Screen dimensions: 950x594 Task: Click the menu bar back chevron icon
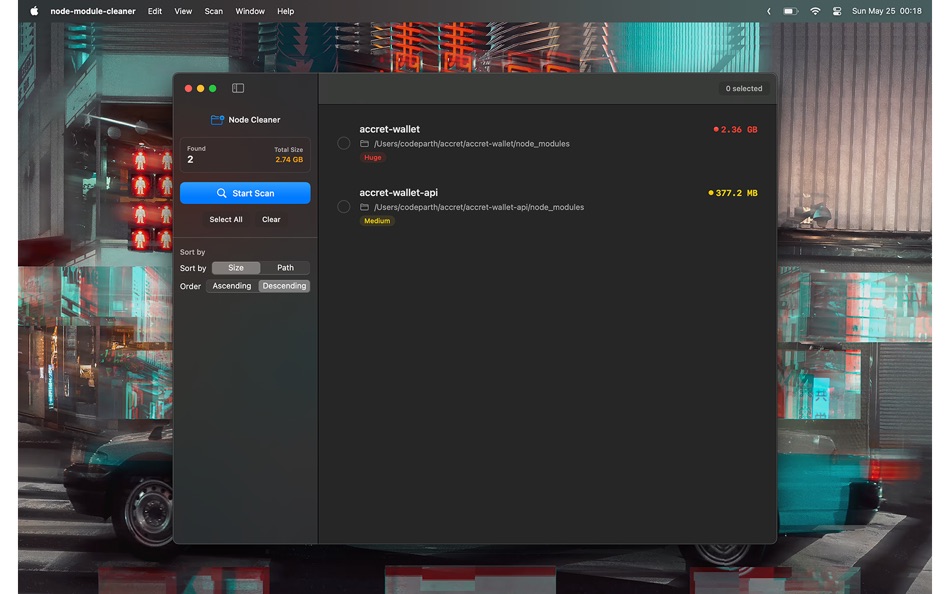[x=768, y=11]
